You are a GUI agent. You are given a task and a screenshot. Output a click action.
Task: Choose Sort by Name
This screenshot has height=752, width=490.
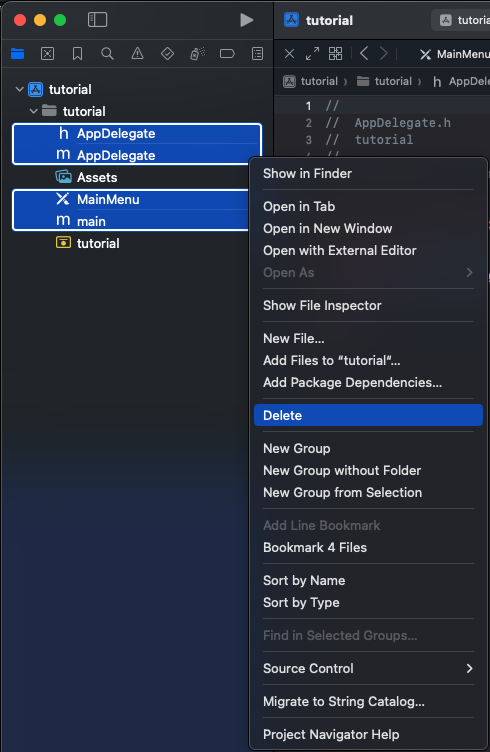coord(368,581)
